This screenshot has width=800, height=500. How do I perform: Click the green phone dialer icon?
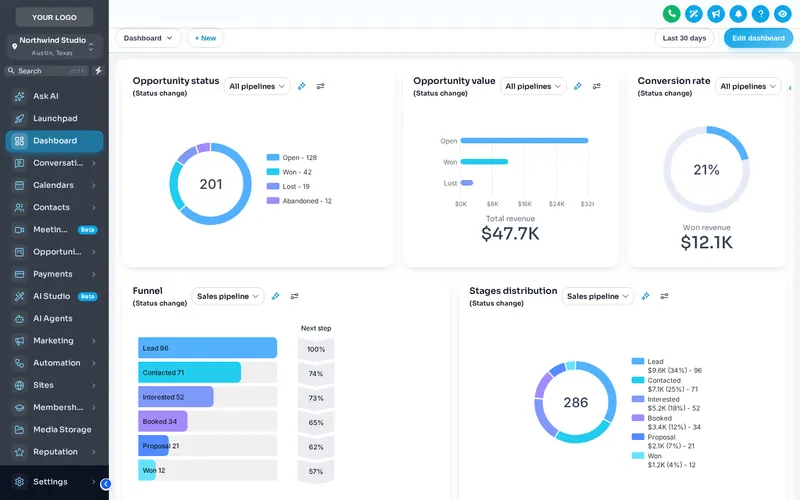click(671, 14)
